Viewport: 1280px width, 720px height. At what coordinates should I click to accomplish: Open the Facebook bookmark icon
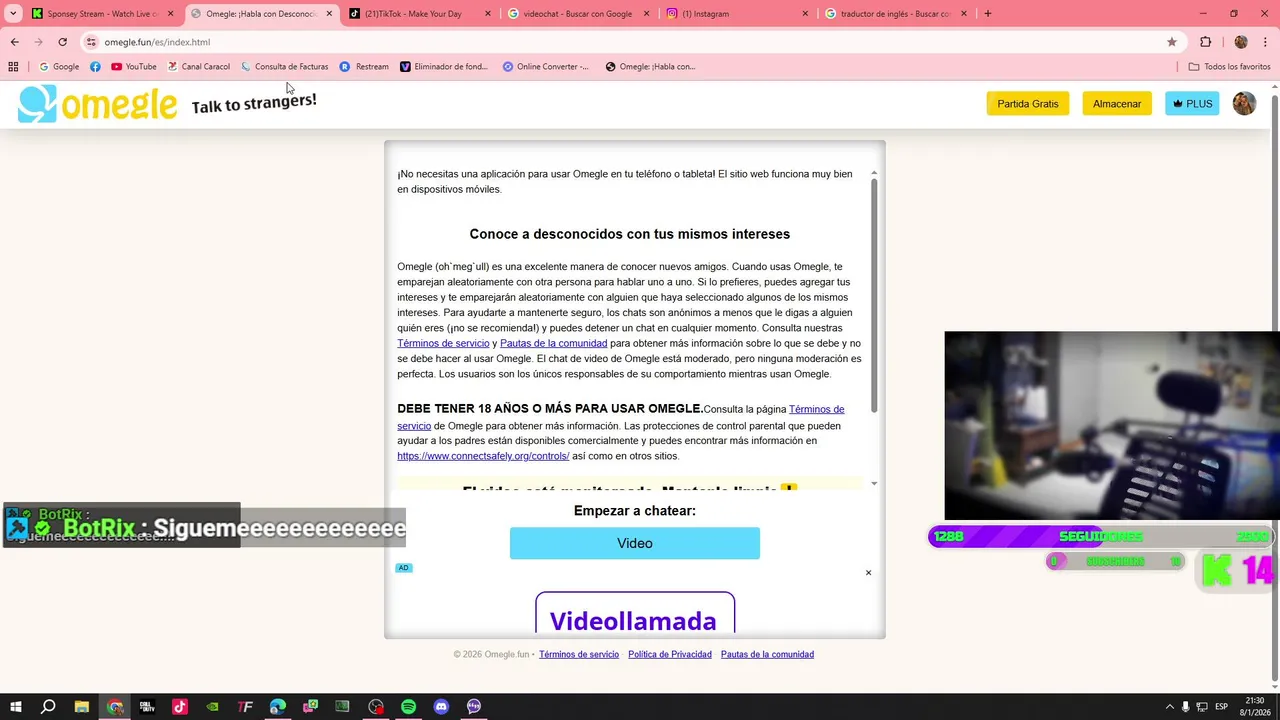[x=95, y=67]
